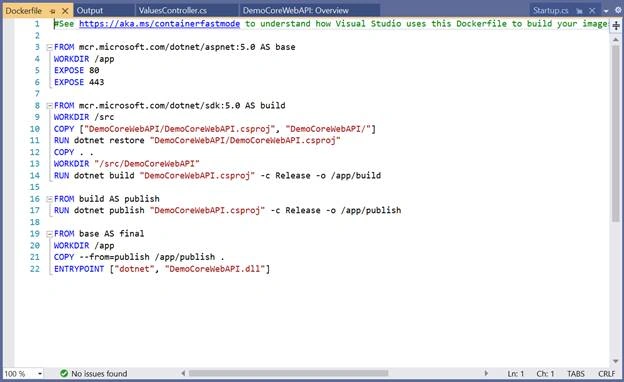This screenshot has width=624, height=382.
Task: Click the TABS indentation indicator
Action: pos(575,374)
